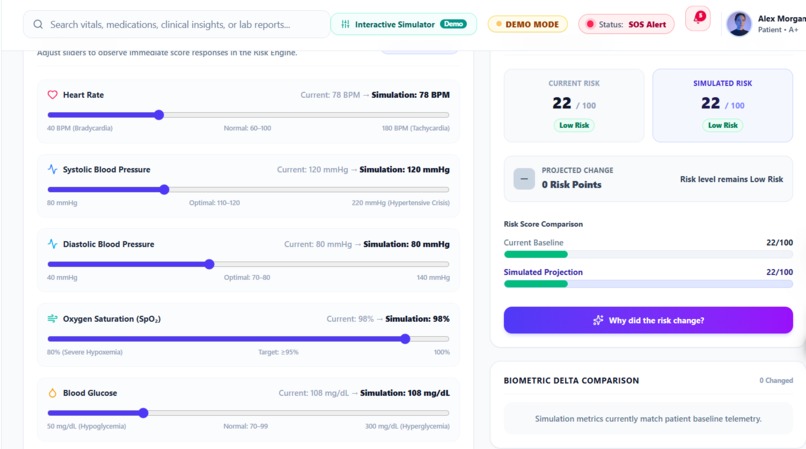Click '220 mmHg (Hypertensive Crisis)' label
The image size is (806, 449).
point(400,203)
